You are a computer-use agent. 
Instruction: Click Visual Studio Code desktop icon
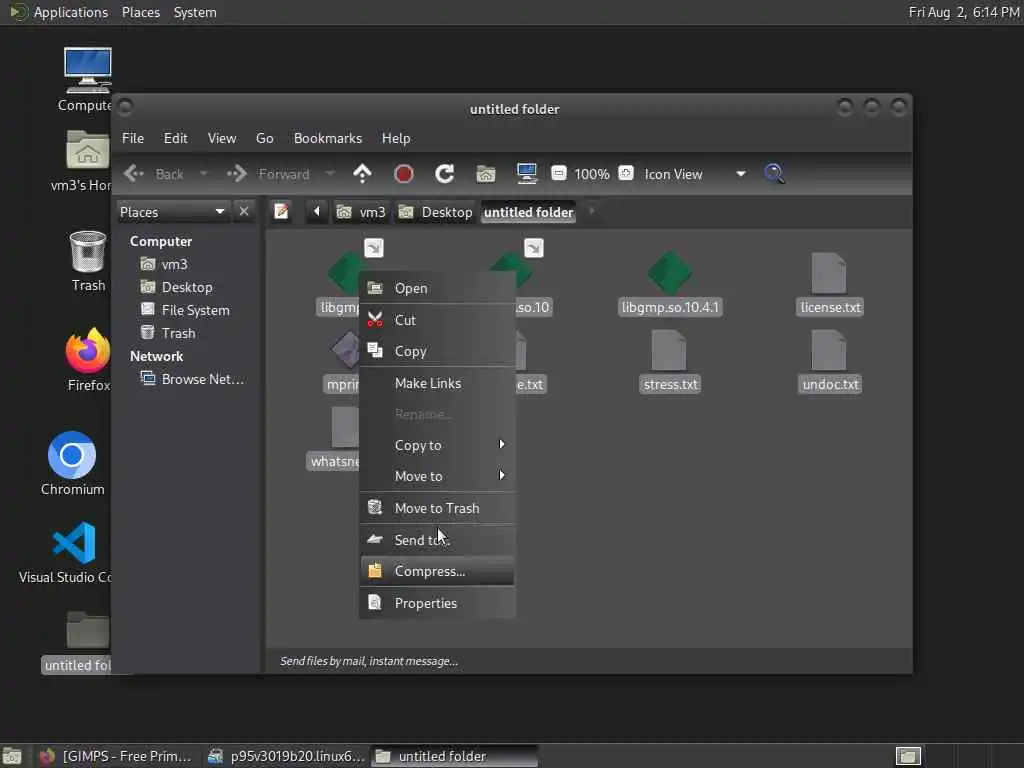coord(74,543)
